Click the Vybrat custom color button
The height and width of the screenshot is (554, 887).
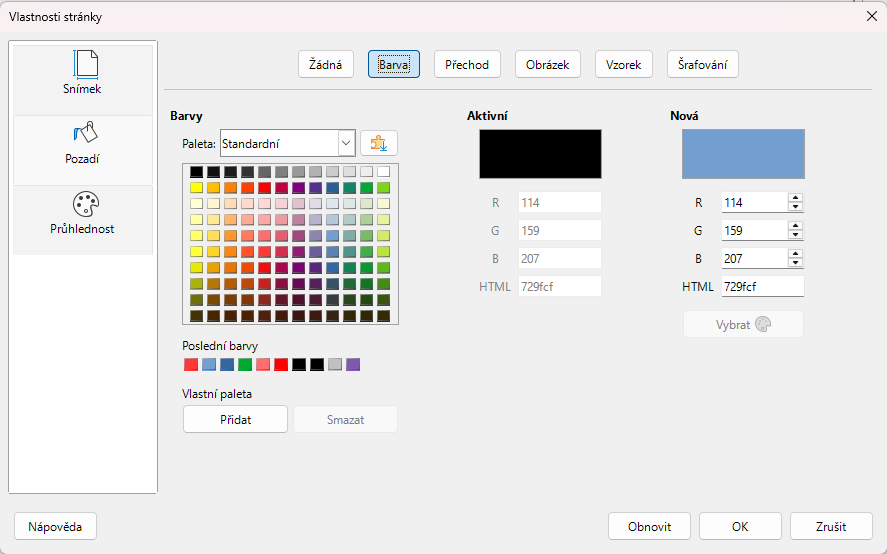pyautogui.click(x=743, y=324)
